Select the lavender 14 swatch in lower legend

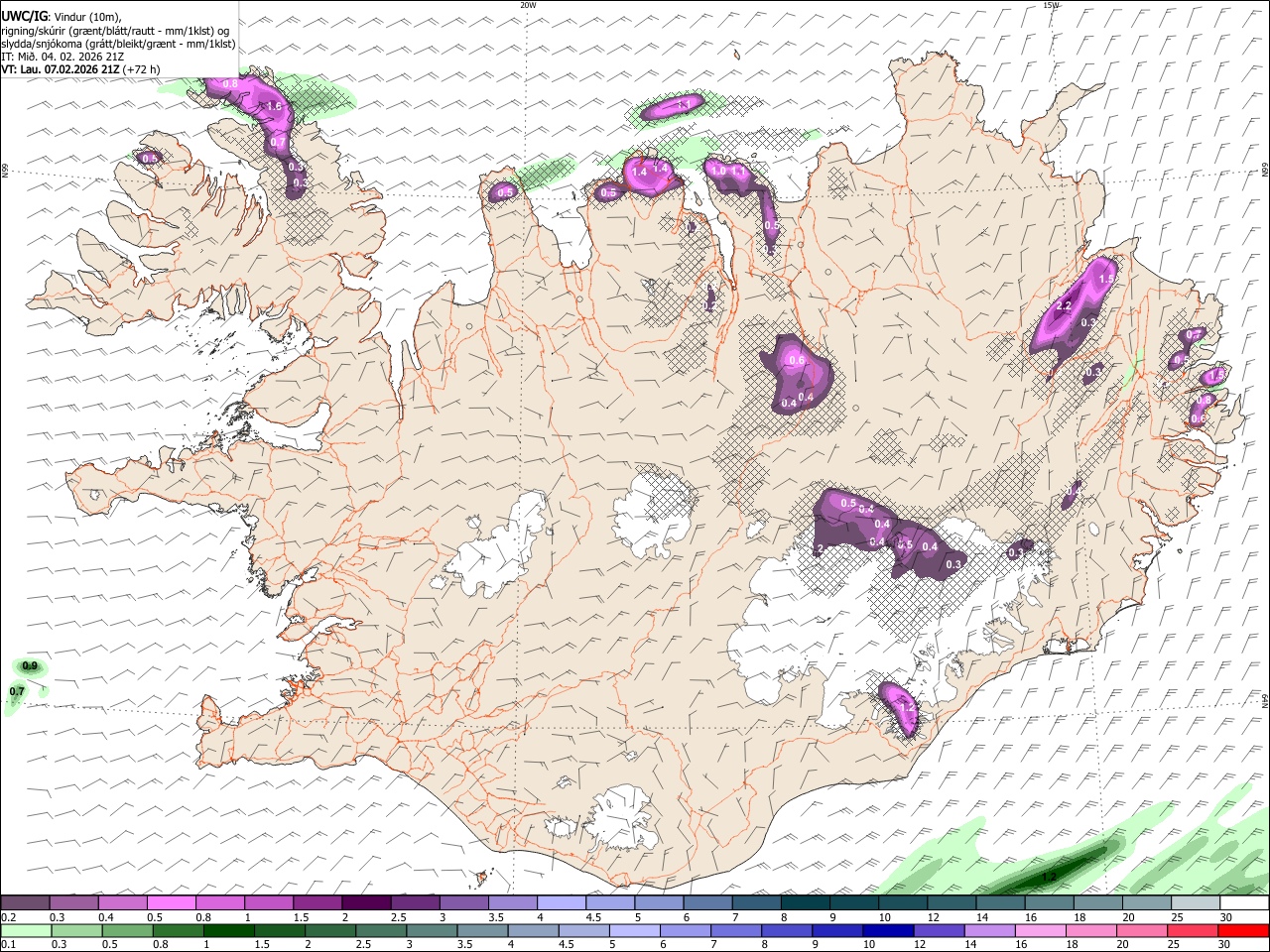point(990,930)
